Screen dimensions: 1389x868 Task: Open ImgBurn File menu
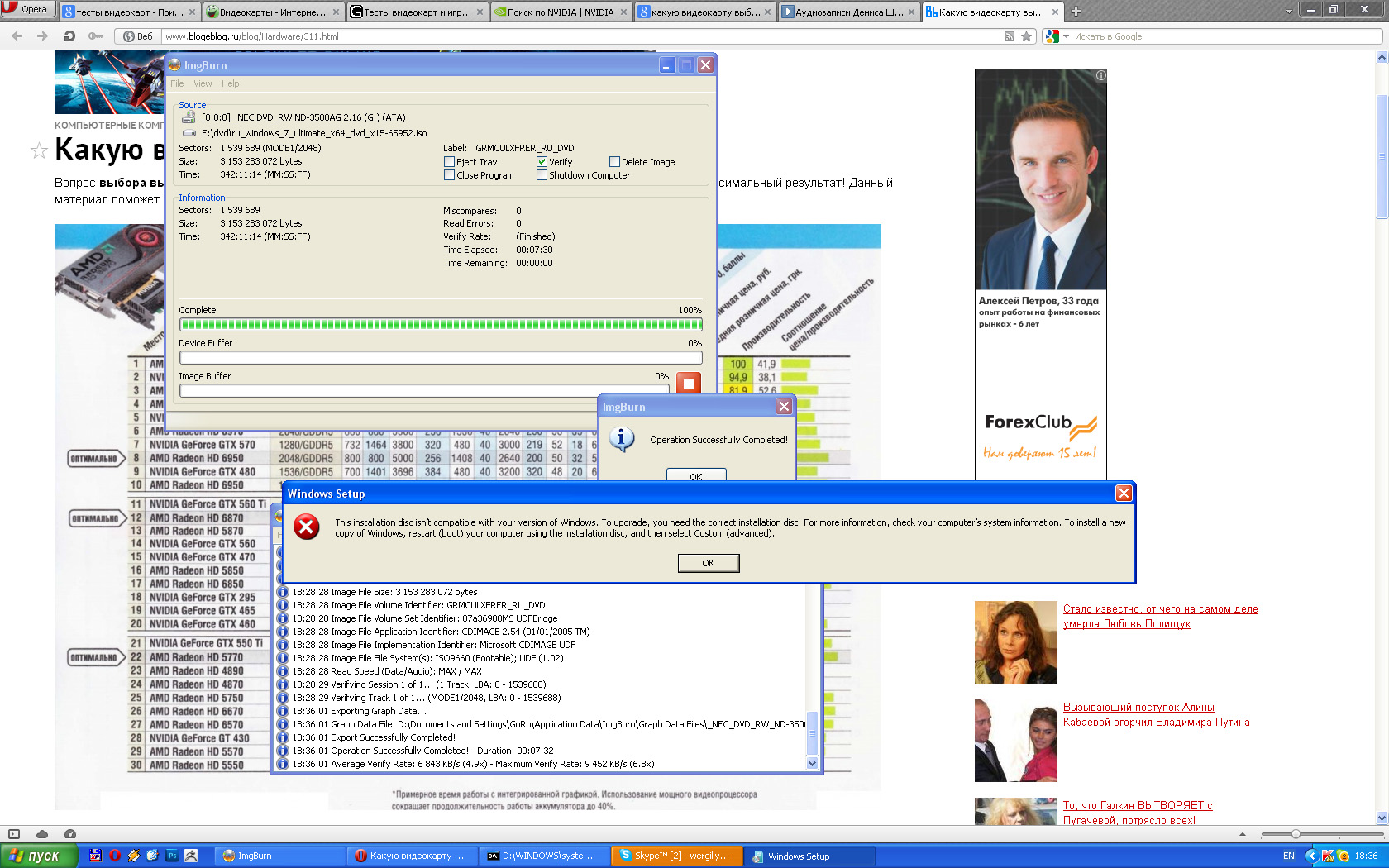point(177,83)
